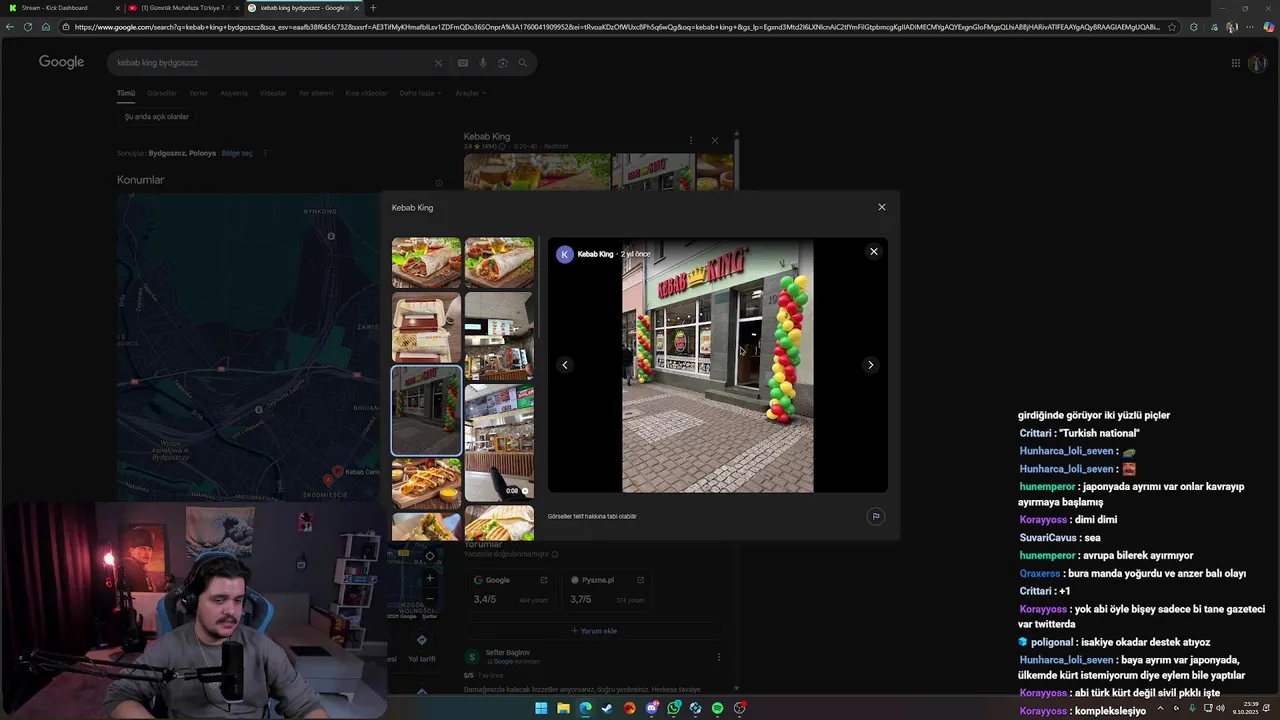
Task: Click the Bölge seç link
Action: (237, 153)
